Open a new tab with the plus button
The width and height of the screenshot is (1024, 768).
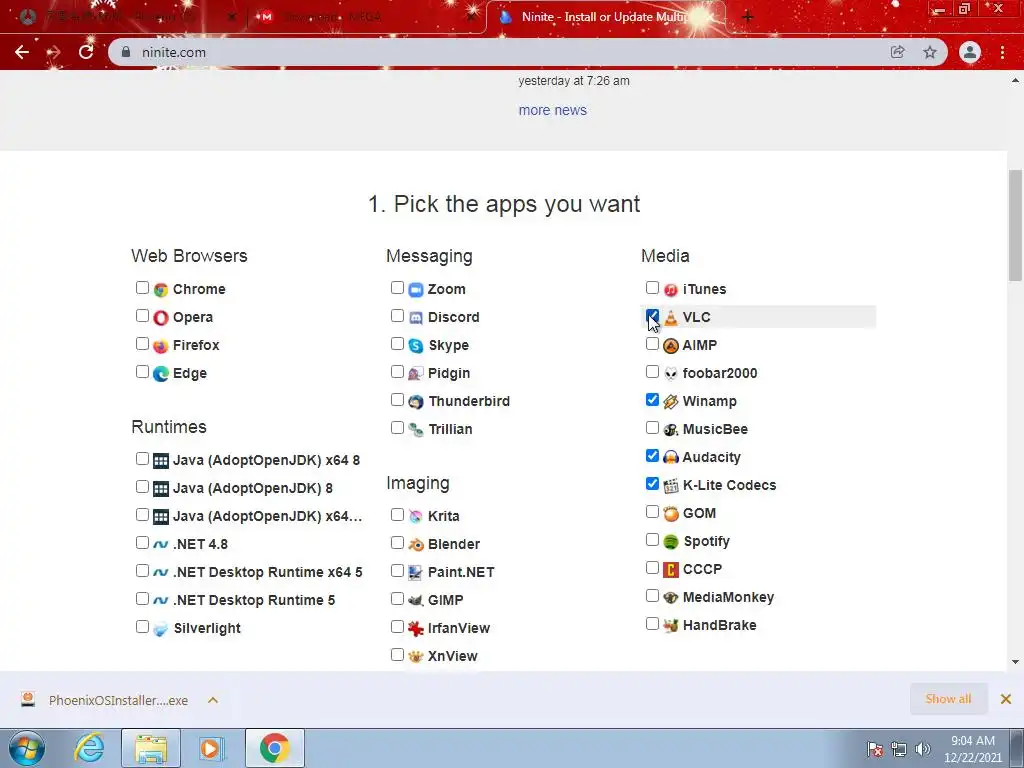tap(748, 17)
